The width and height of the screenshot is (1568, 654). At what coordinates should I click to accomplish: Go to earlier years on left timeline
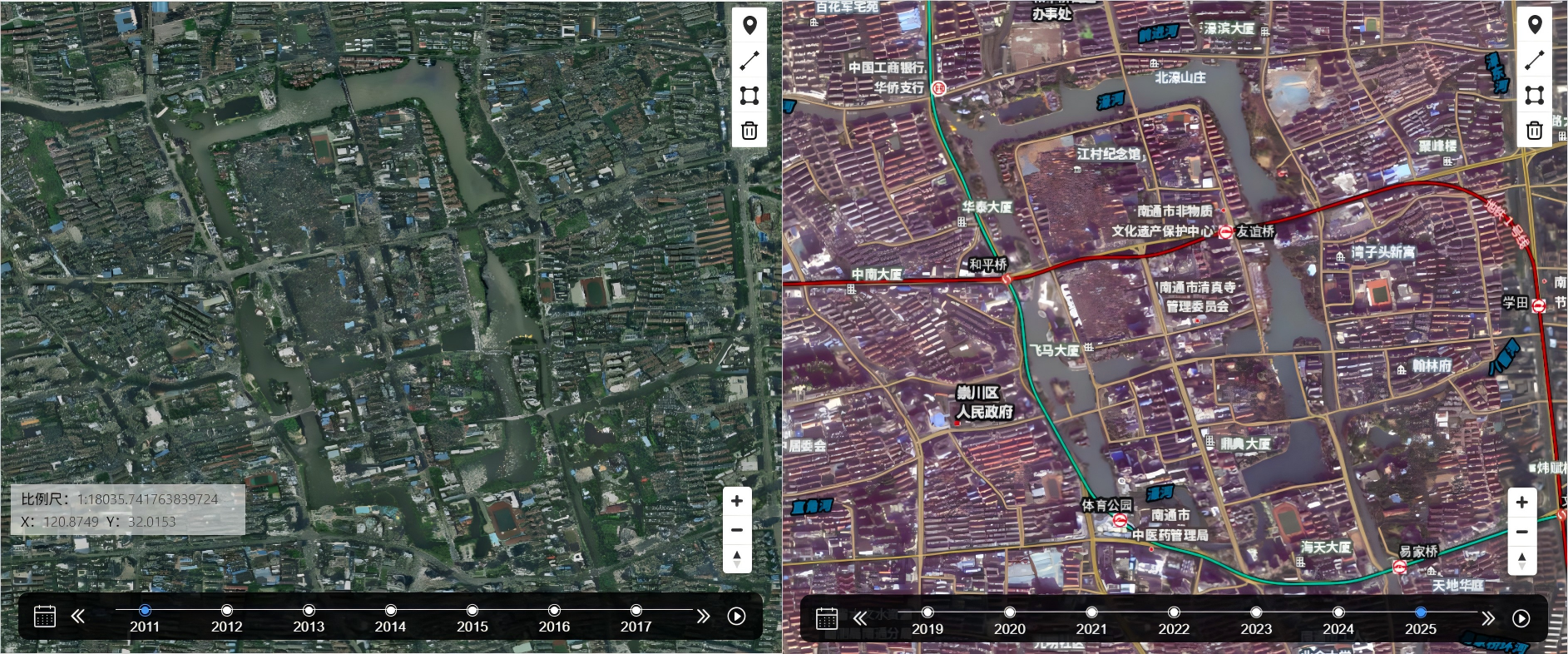[78, 617]
